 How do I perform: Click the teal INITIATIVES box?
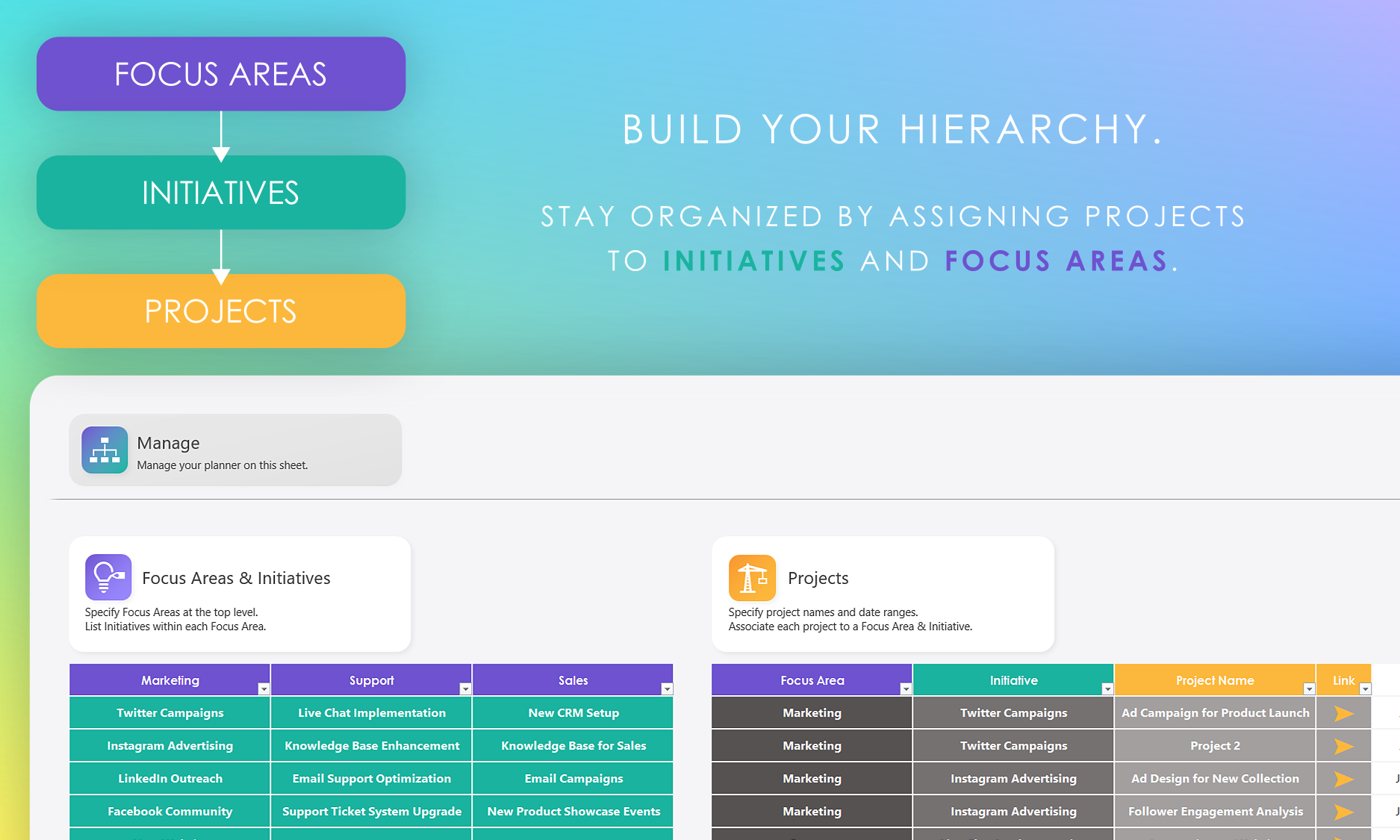pyautogui.click(x=221, y=193)
